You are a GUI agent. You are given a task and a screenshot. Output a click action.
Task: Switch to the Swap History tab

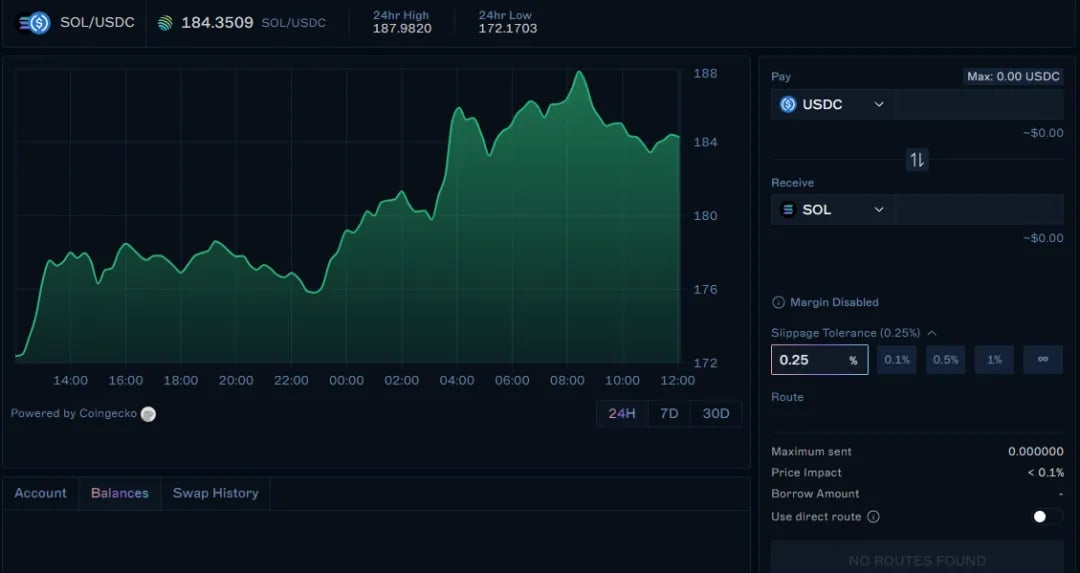(216, 493)
